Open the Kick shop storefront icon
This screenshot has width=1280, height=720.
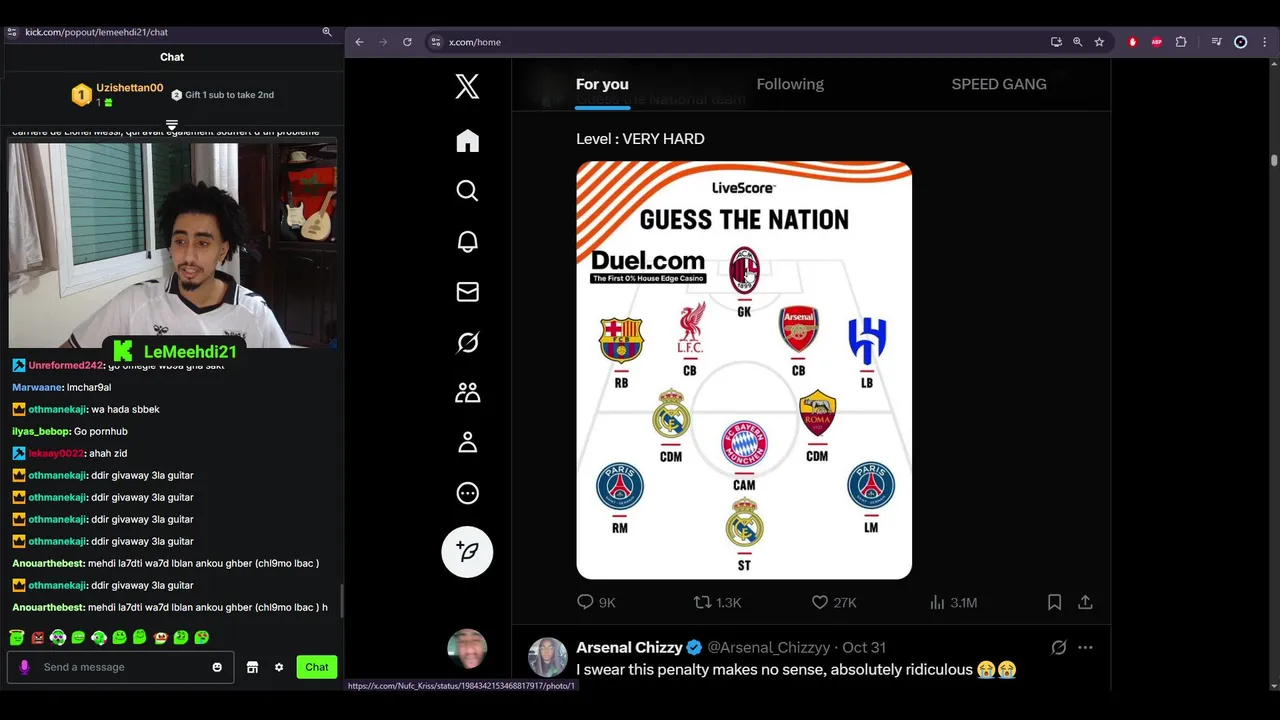pyautogui.click(x=253, y=667)
